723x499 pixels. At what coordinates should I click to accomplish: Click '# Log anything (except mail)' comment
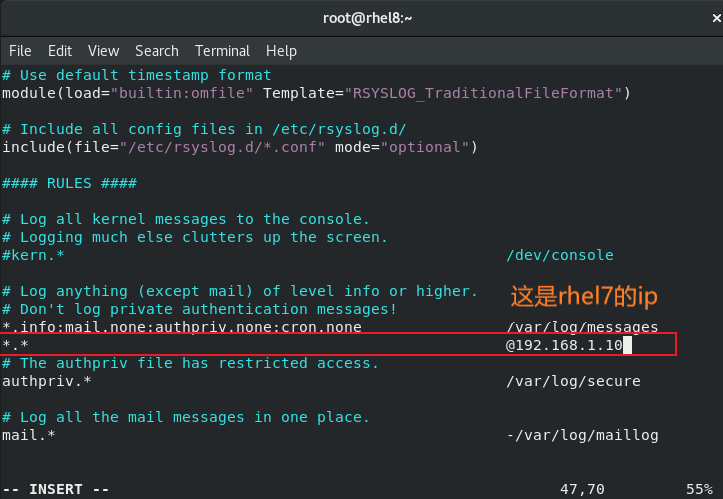coord(240,291)
